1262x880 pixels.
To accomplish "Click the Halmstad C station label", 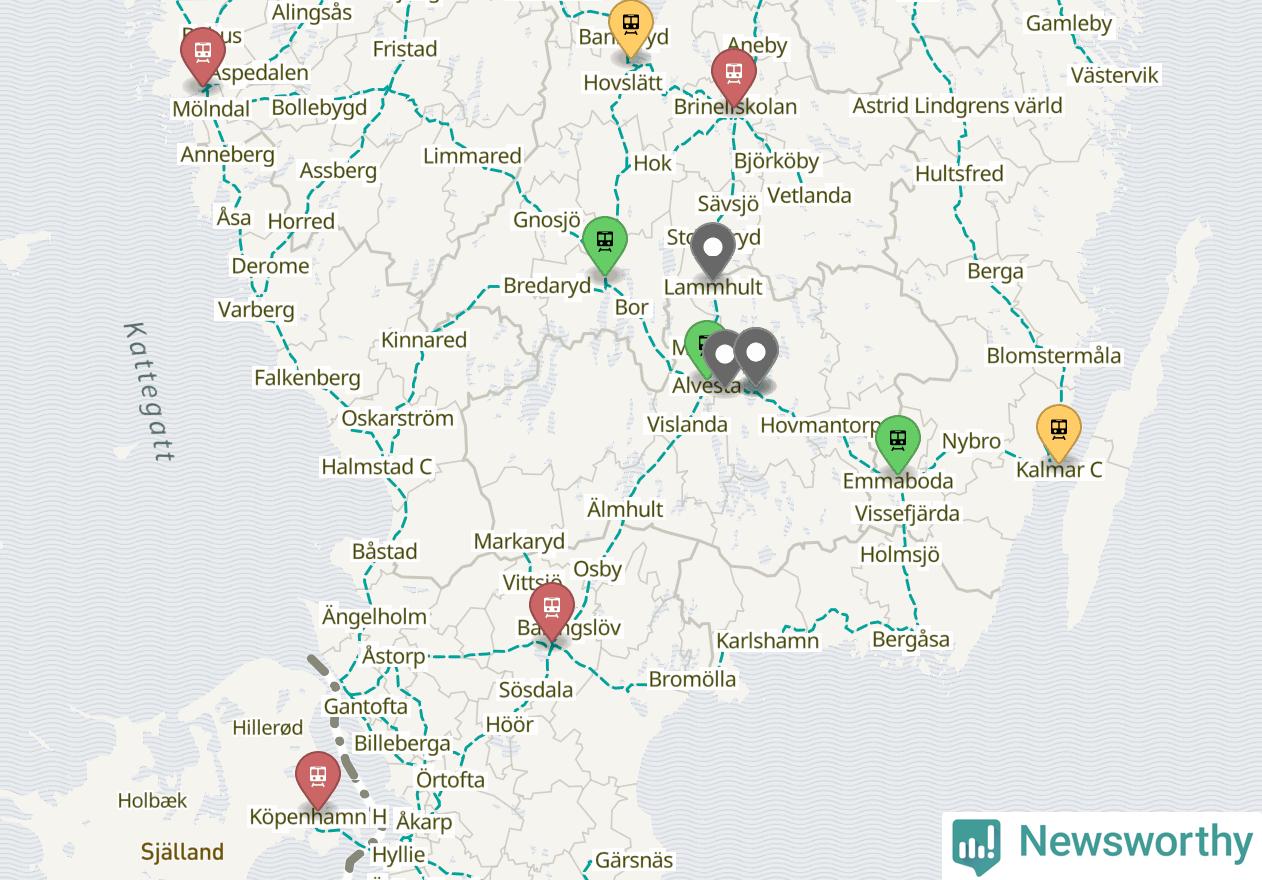I will point(377,467).
